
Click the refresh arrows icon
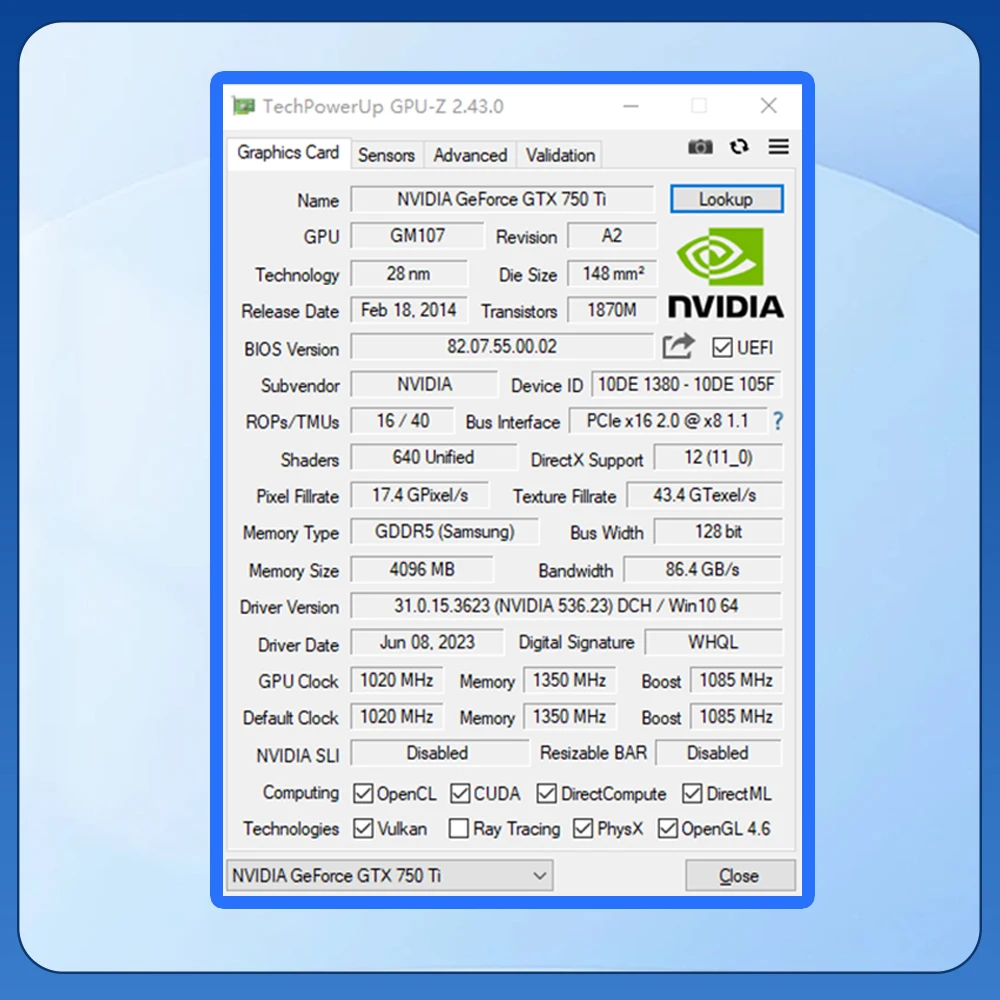click(739, 147)
